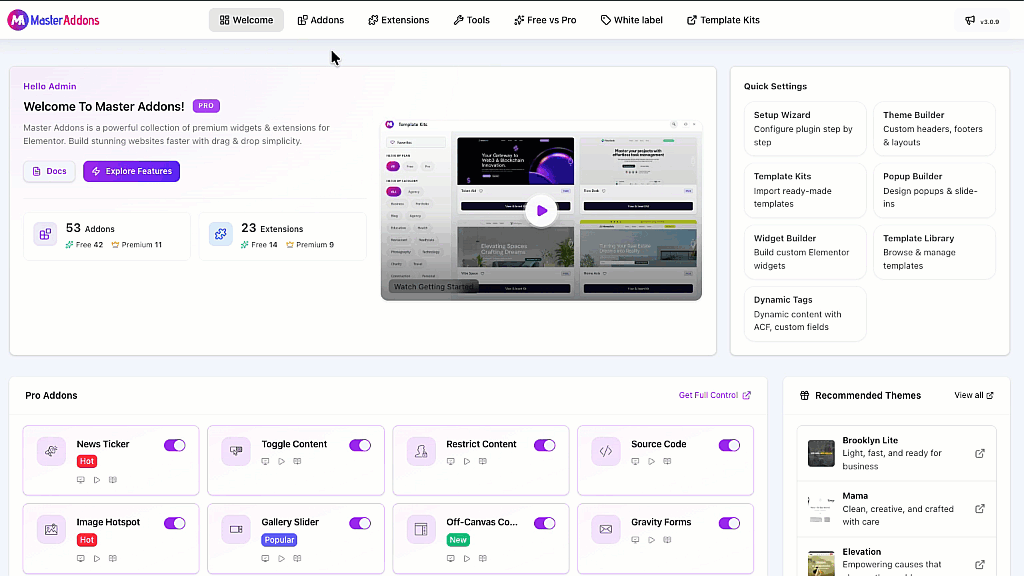Click the MasterAddons logo
Screen dimensions: 1024x576
[54, 20]
